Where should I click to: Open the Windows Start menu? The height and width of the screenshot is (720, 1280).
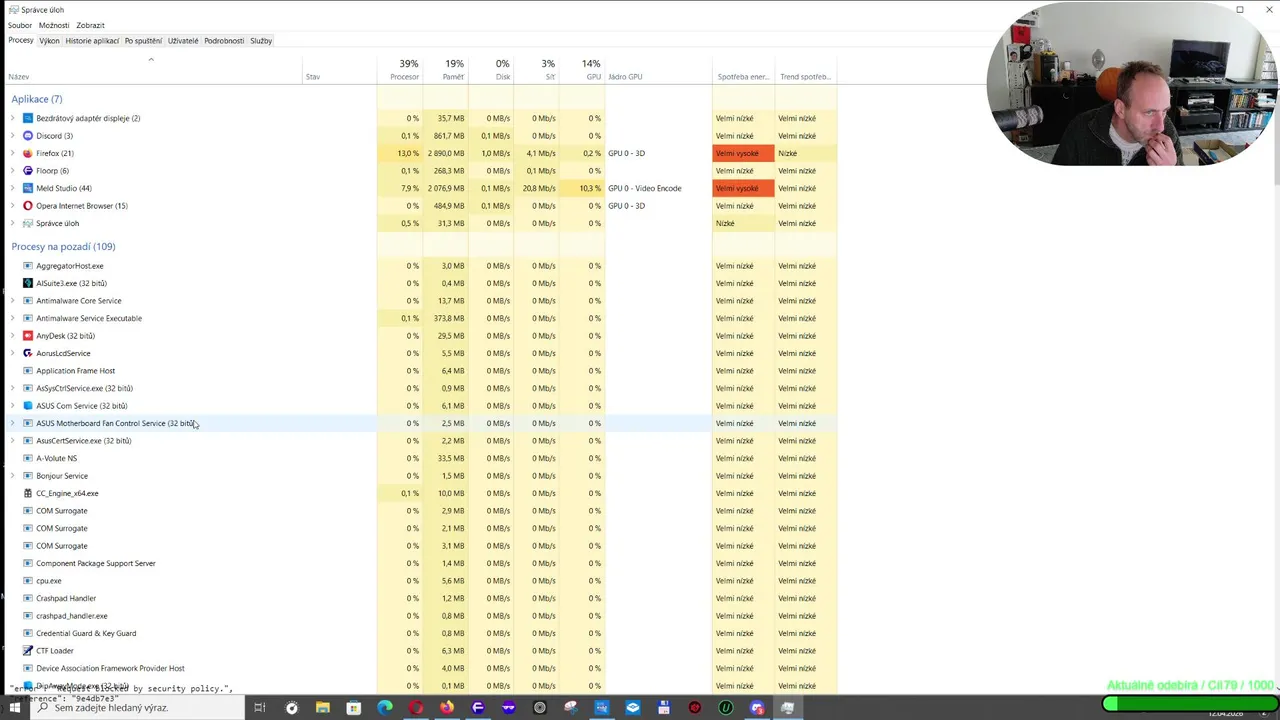pyautogui.click(x=15, y=708)
